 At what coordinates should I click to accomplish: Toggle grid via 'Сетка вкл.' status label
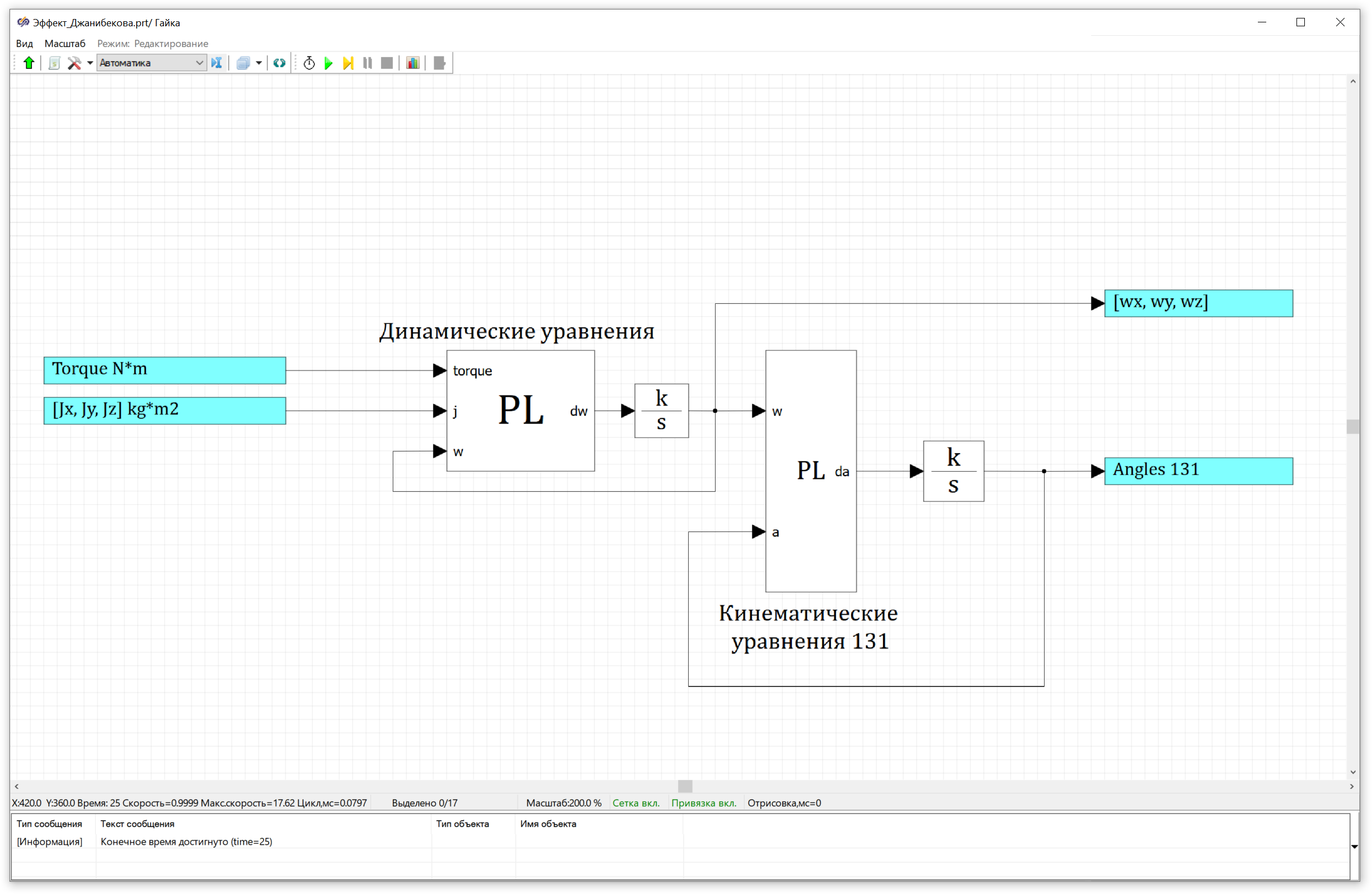(x=636, y=803)
